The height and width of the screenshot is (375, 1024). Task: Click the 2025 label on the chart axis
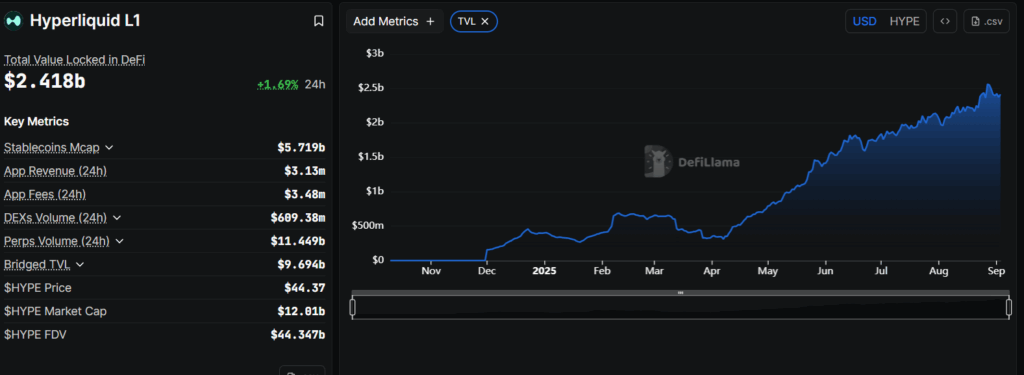click(544, 270)
